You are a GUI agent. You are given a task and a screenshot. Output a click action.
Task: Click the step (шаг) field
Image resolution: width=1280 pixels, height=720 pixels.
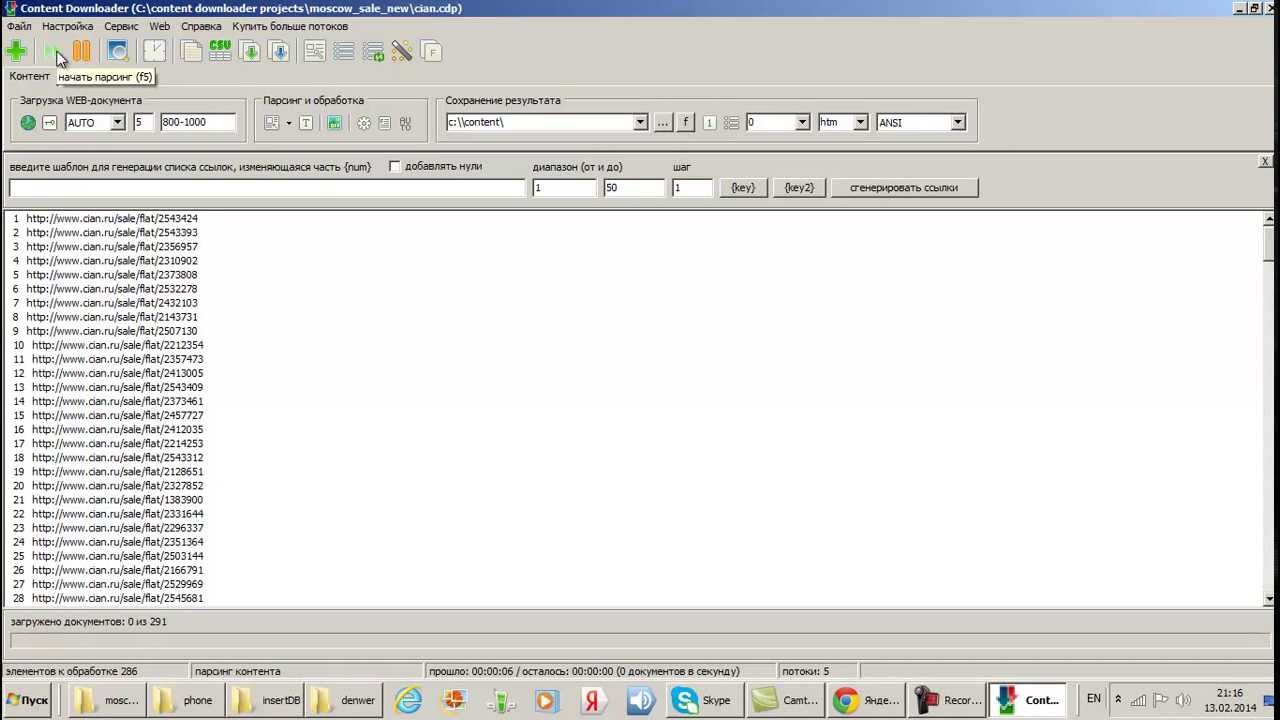point(692,188)
